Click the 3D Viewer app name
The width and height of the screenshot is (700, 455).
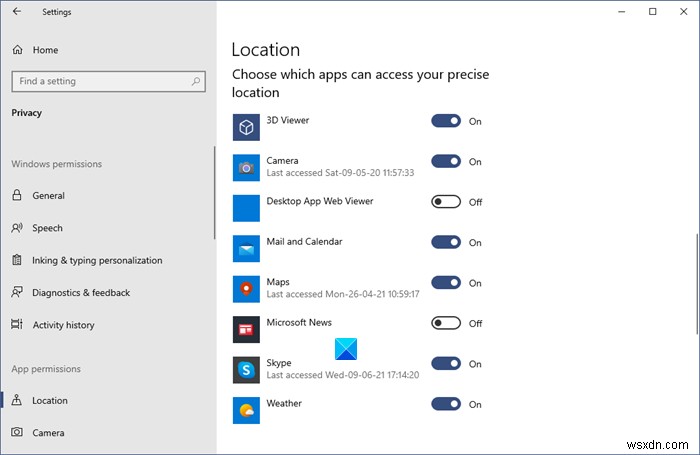288,120
